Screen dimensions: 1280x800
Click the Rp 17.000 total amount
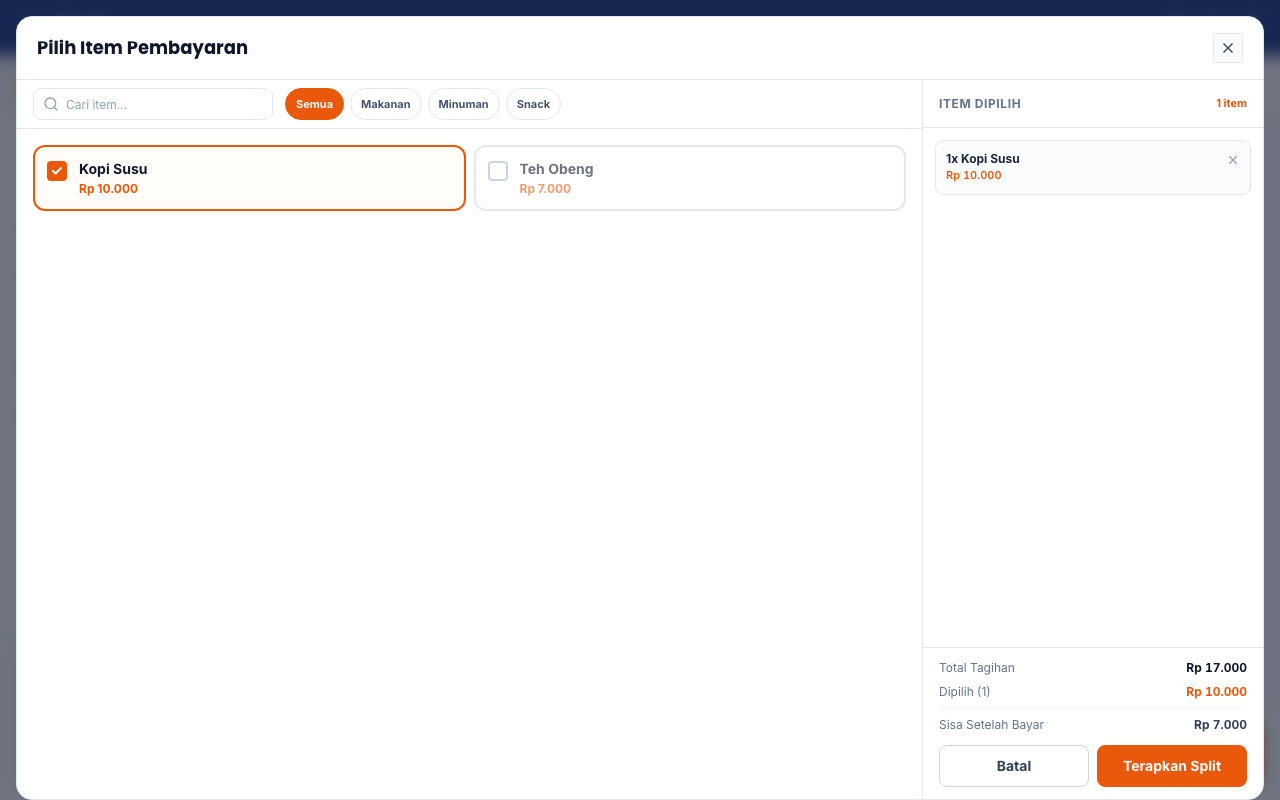click(x=1216, y=668)
